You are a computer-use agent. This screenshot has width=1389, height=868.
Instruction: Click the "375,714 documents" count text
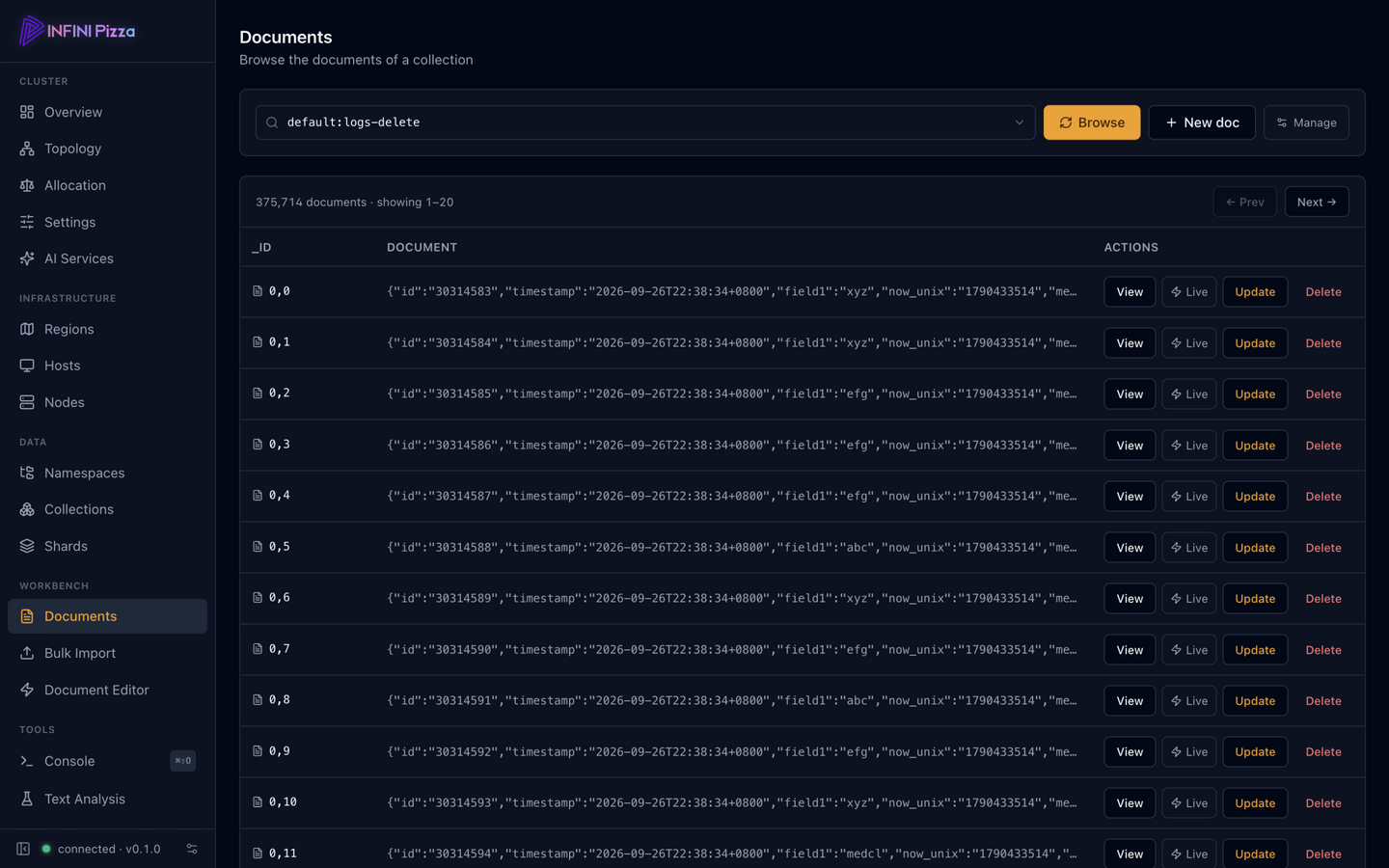coord(311,202)
